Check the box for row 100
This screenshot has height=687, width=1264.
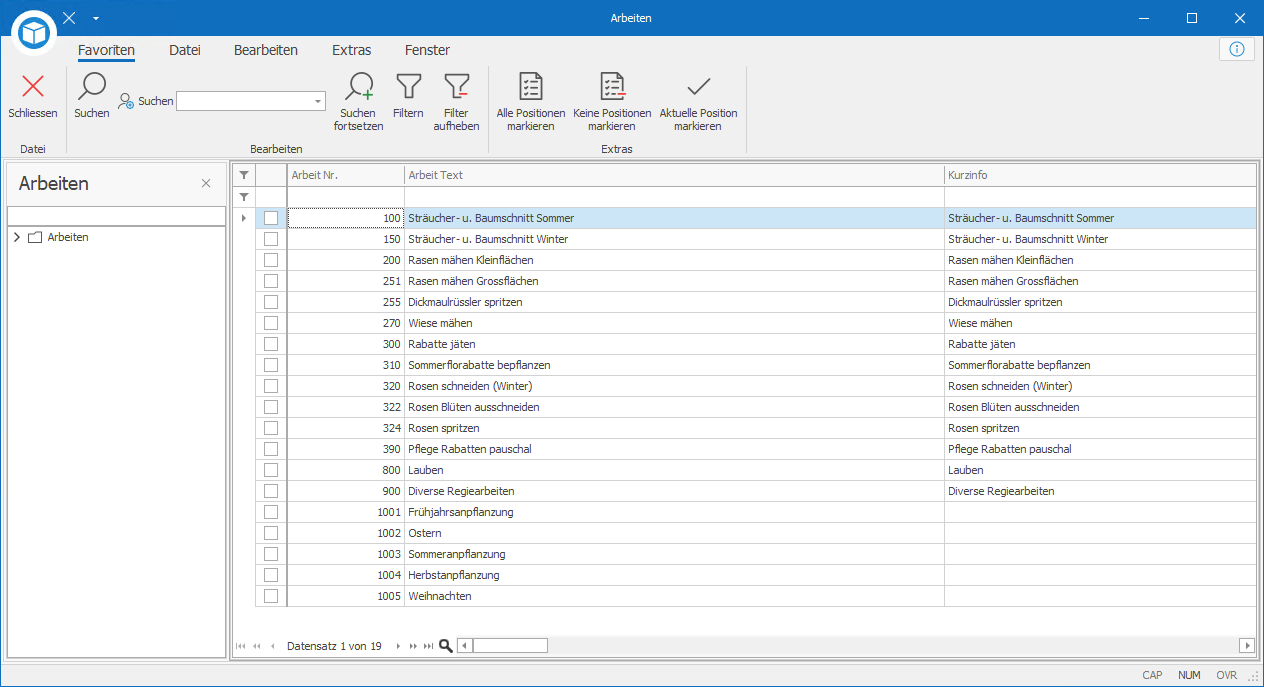point(271,218)
